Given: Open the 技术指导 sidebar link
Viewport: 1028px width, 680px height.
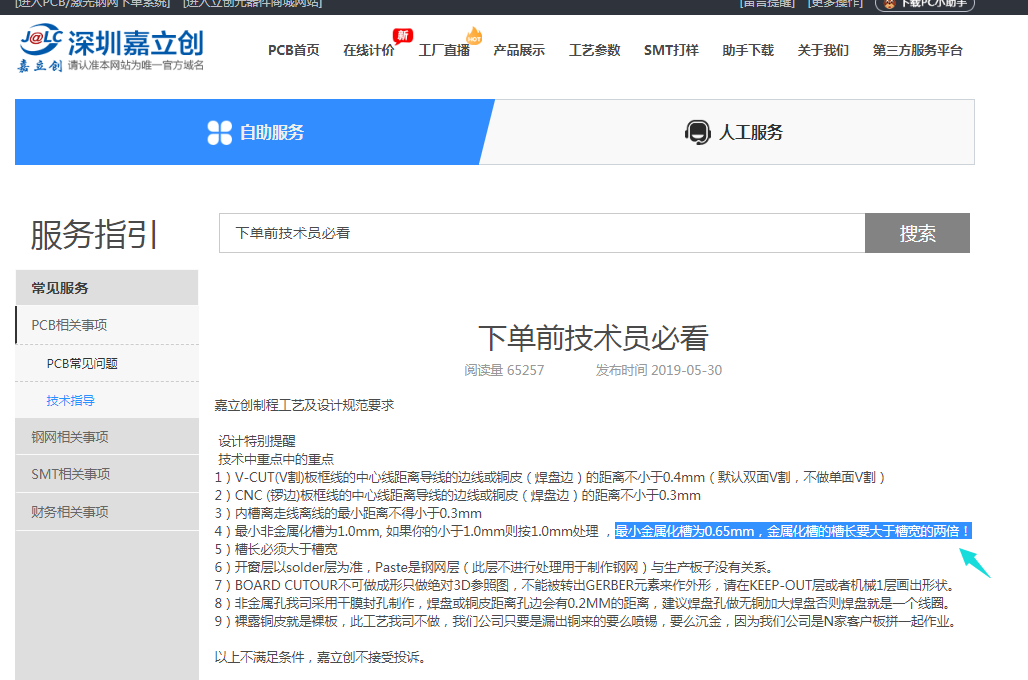Looking at the screenshot, I should (70, 401).
